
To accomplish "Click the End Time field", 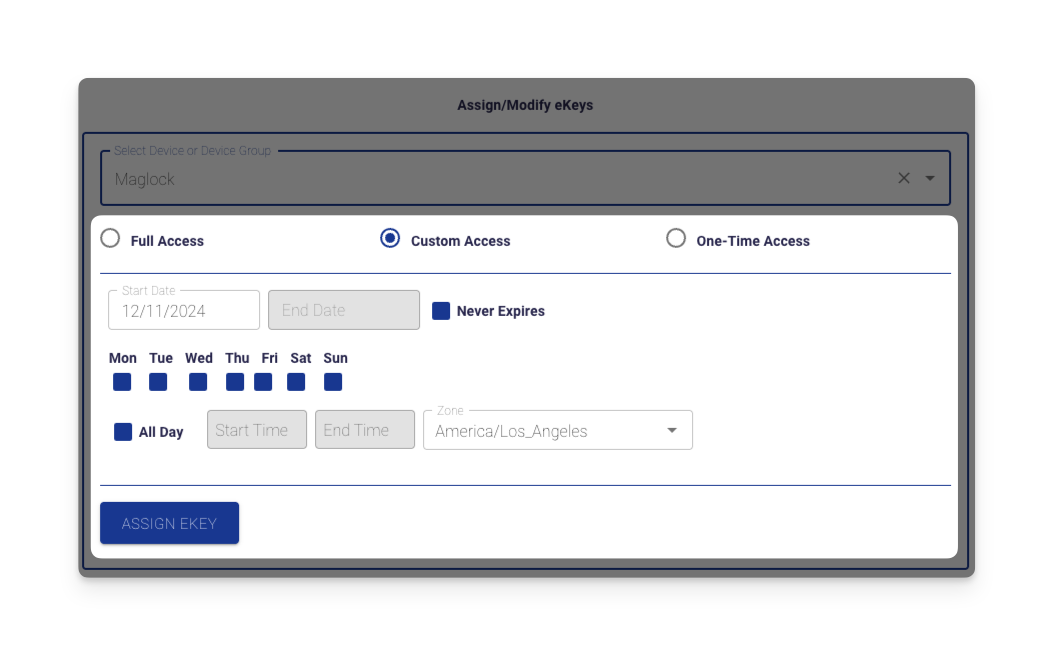I will pyautogui.click(x=365, y=430).
